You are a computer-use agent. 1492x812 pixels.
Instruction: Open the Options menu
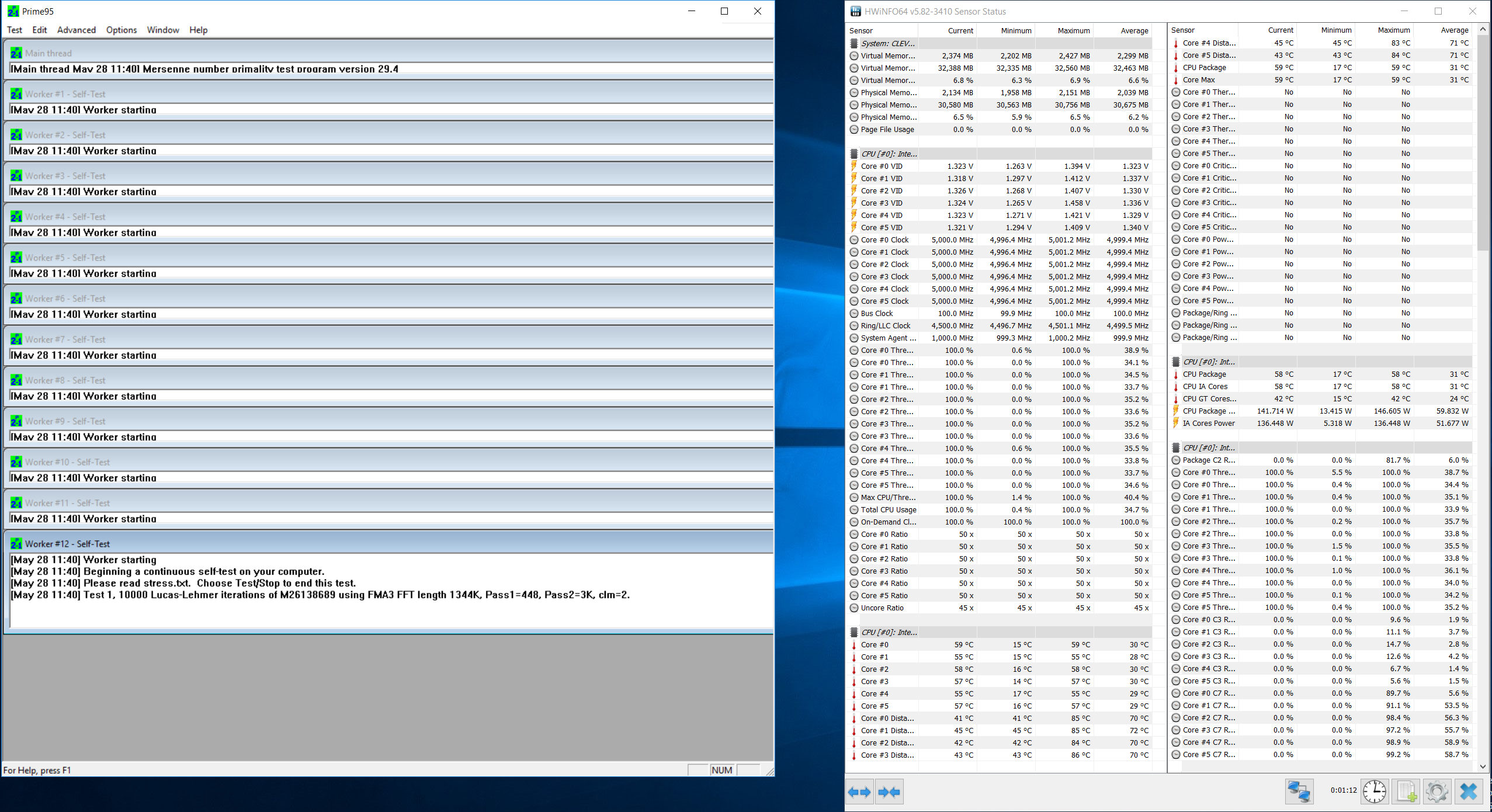coord(122,30)
